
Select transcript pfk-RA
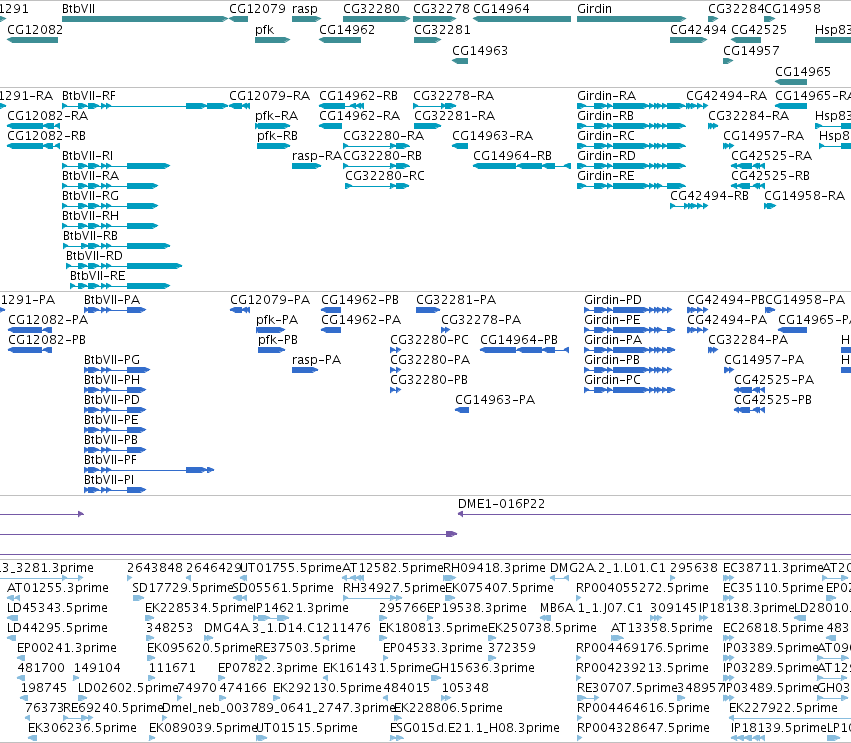pyautogui.click(x=276, y=116)
